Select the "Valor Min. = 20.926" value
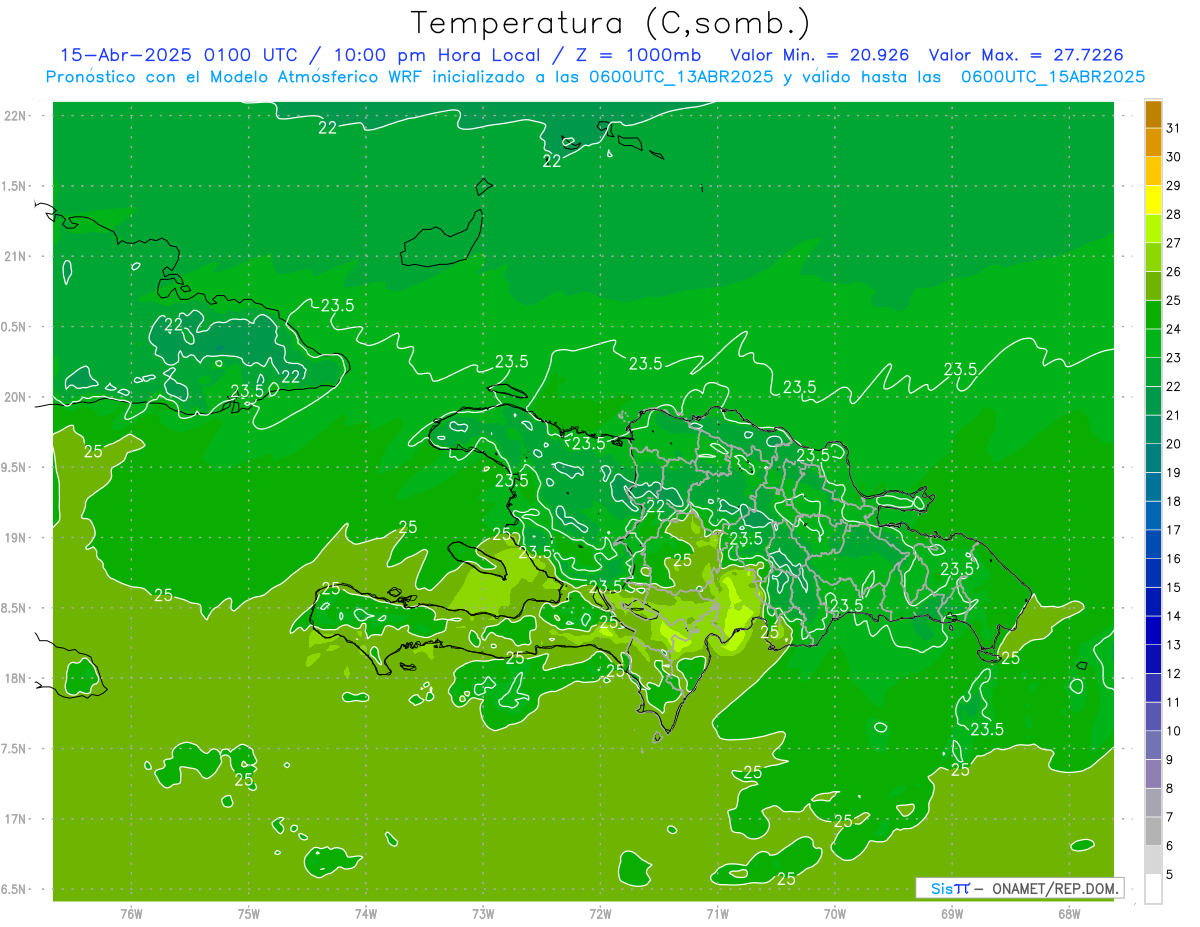The image size is (1200, 927). [820, 56]
